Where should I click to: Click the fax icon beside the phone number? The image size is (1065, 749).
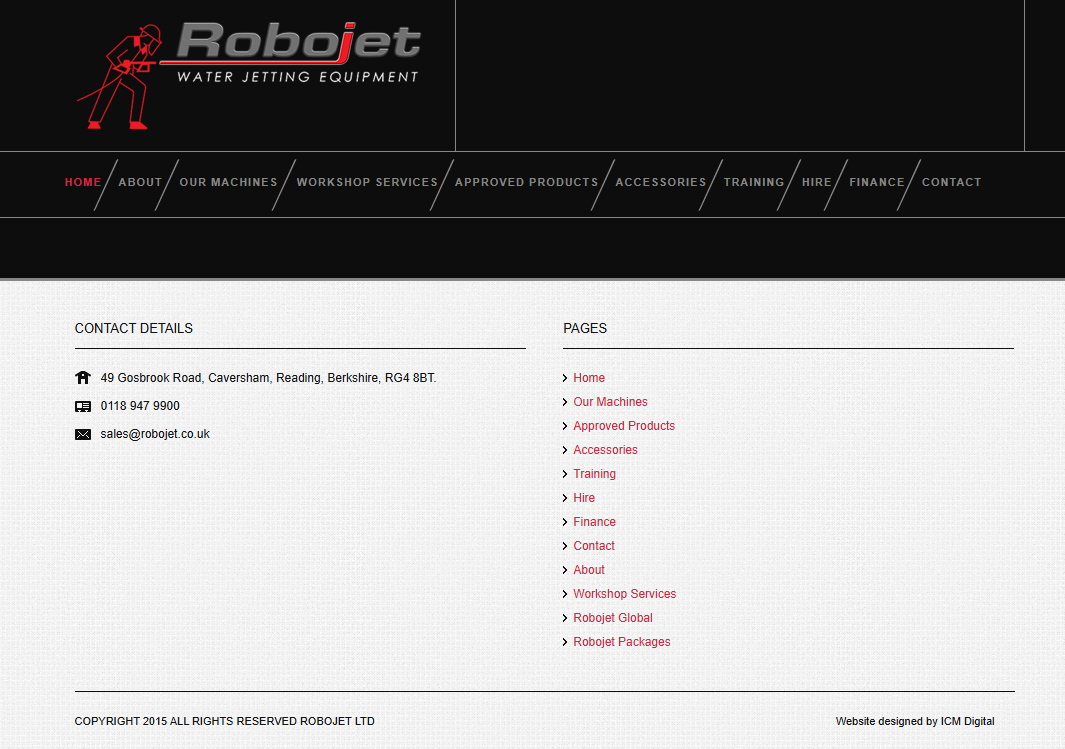83,406
